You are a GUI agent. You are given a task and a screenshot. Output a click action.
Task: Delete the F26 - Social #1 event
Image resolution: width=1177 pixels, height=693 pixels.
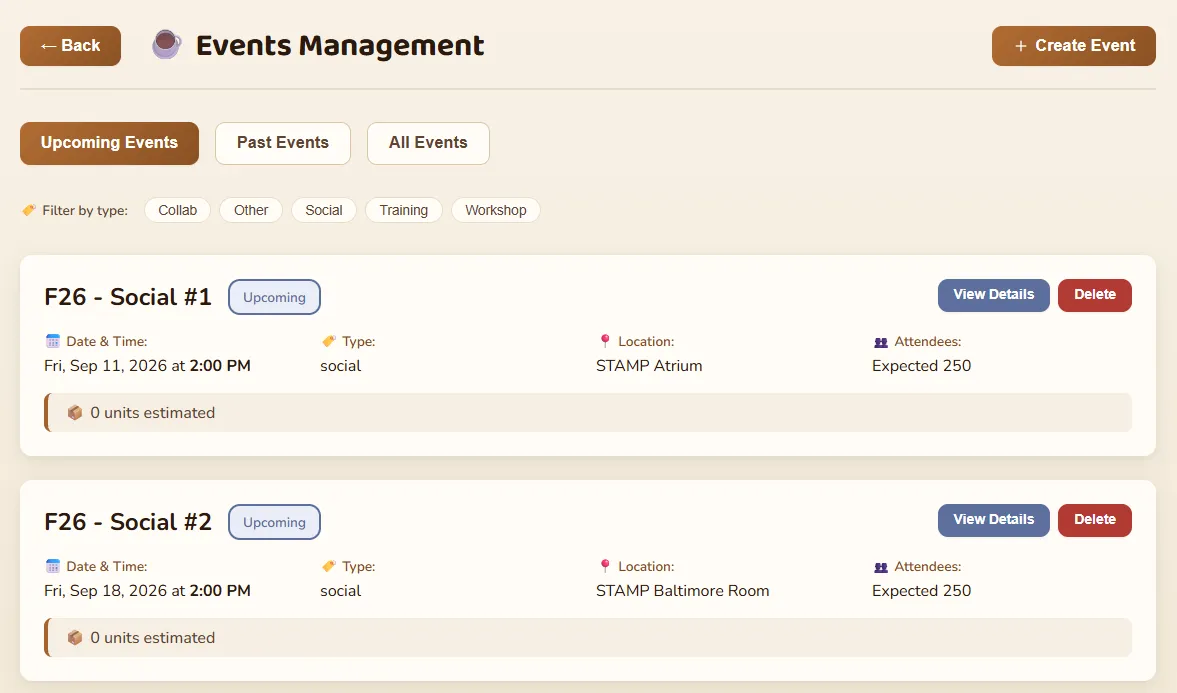click(x=1094, y=295)
